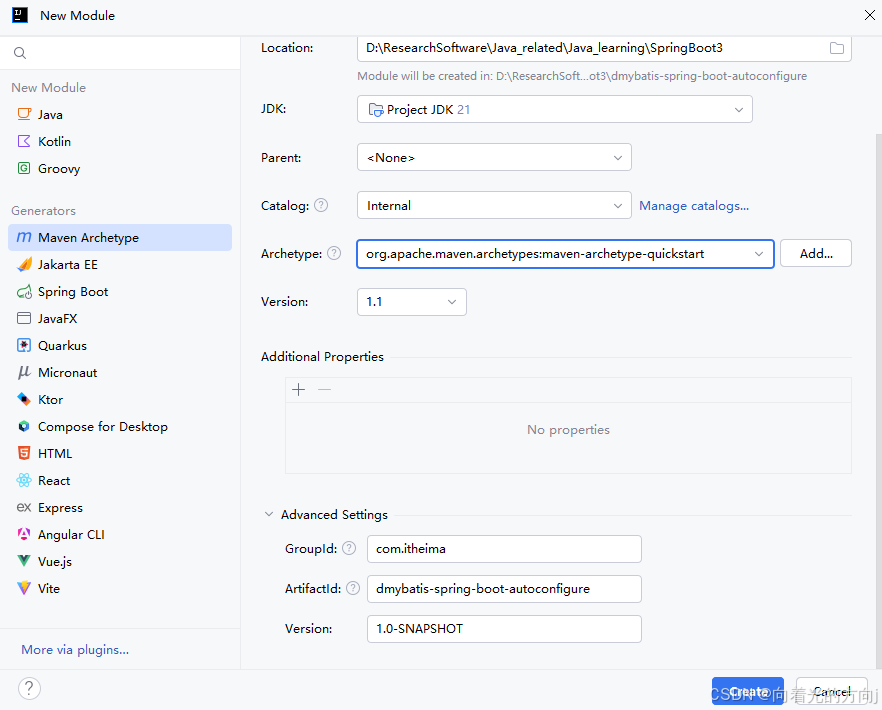Click the browse folder icon in Location
This screenshot has width=882, height=710.
(837, 48)
